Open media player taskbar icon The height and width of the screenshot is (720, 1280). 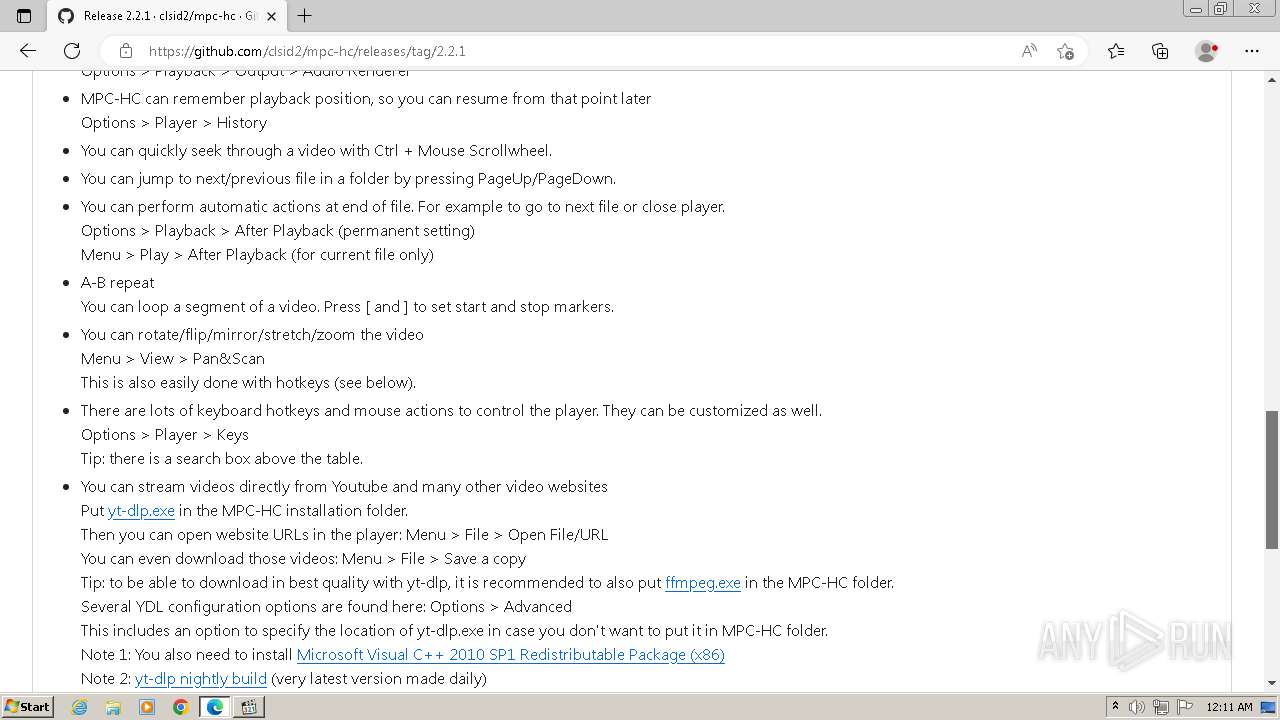pos(147,707)
